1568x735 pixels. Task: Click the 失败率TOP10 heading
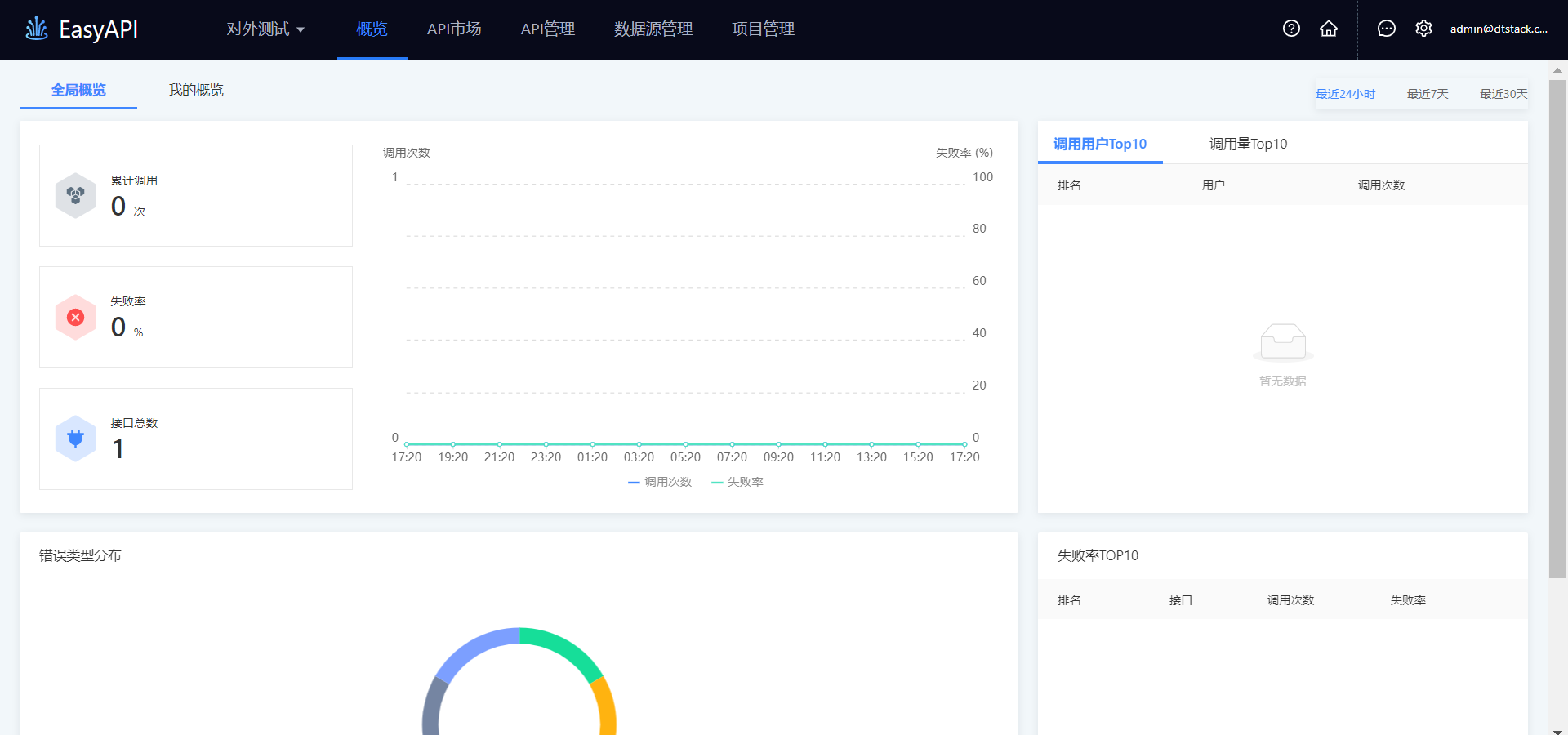click(x=1098, y=555)
